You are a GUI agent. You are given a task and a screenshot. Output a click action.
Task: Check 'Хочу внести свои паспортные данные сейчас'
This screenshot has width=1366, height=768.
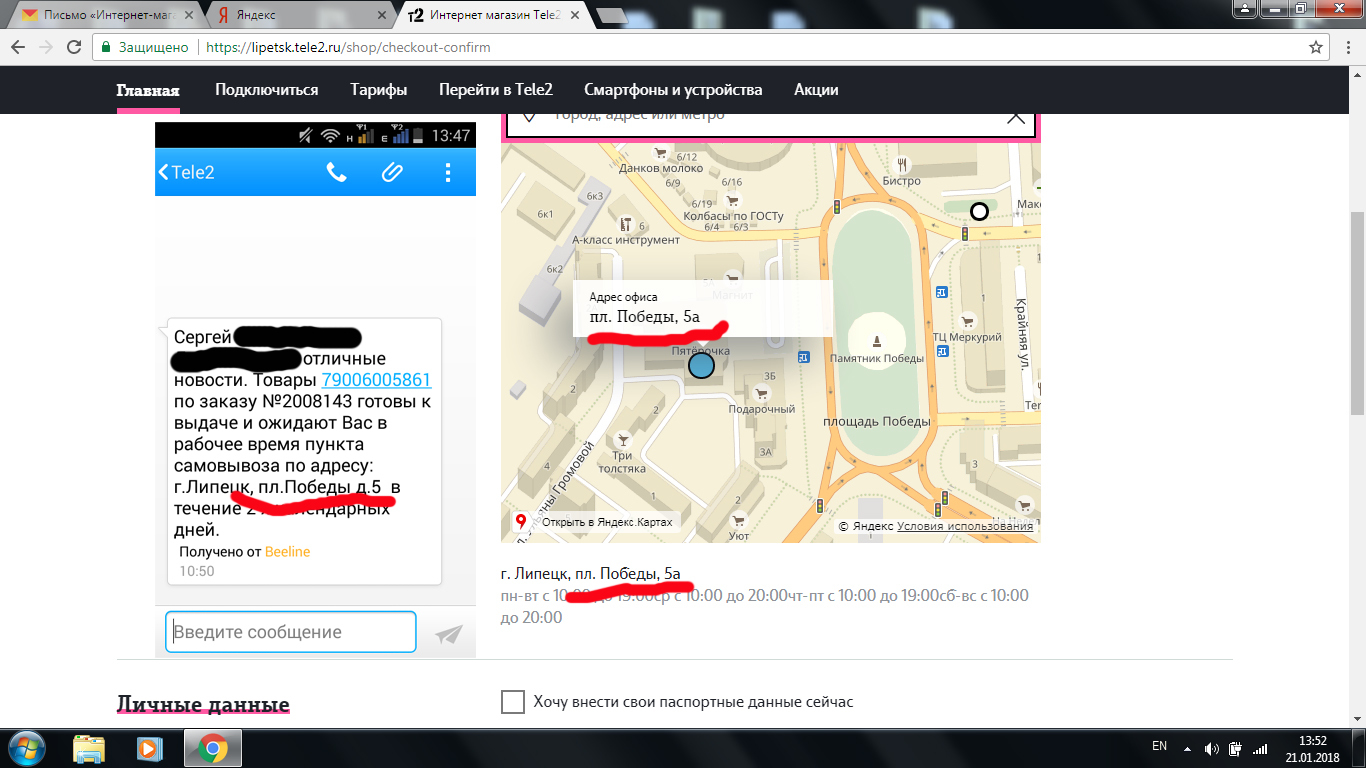pos(512,702)
